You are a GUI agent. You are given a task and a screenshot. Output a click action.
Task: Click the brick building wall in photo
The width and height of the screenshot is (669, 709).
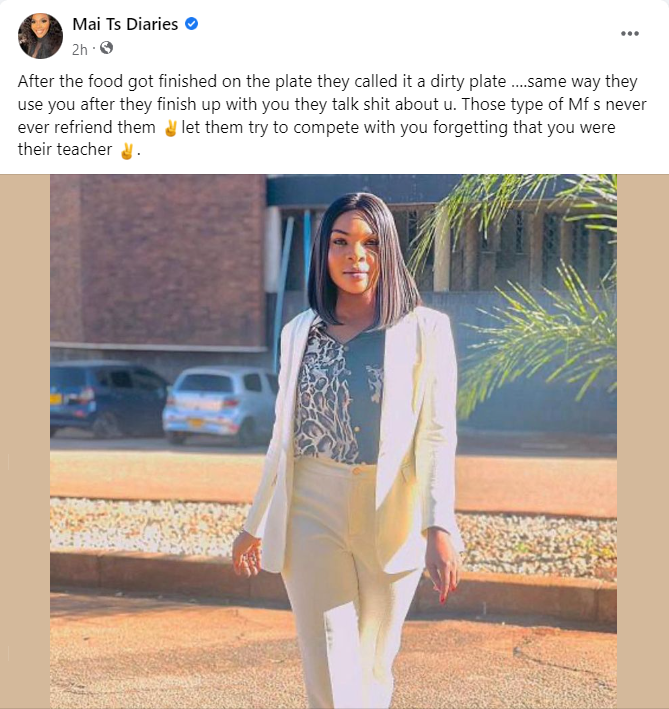pos(158,260)
